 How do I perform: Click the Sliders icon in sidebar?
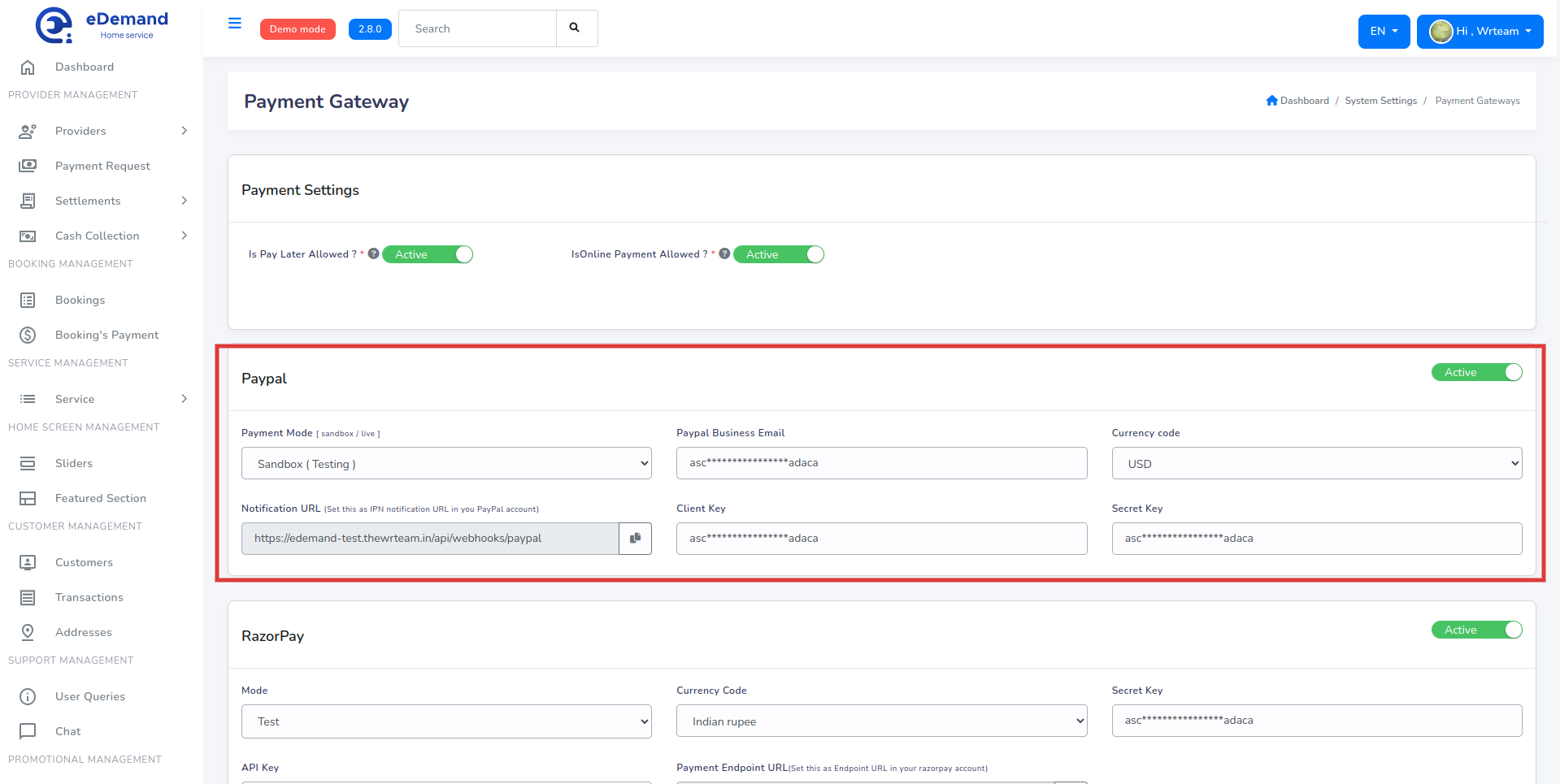coord(28,463)
